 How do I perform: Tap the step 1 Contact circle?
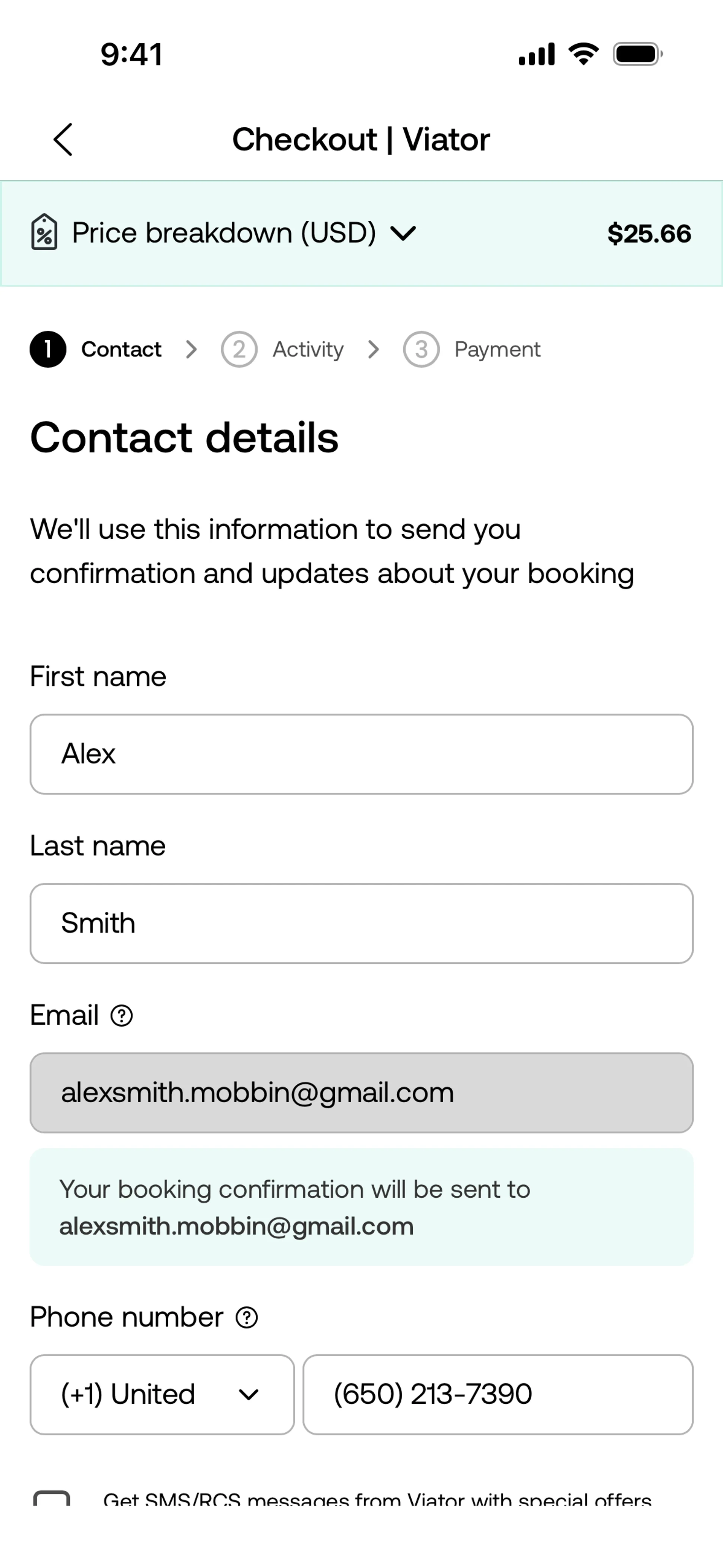coord(48,349)
